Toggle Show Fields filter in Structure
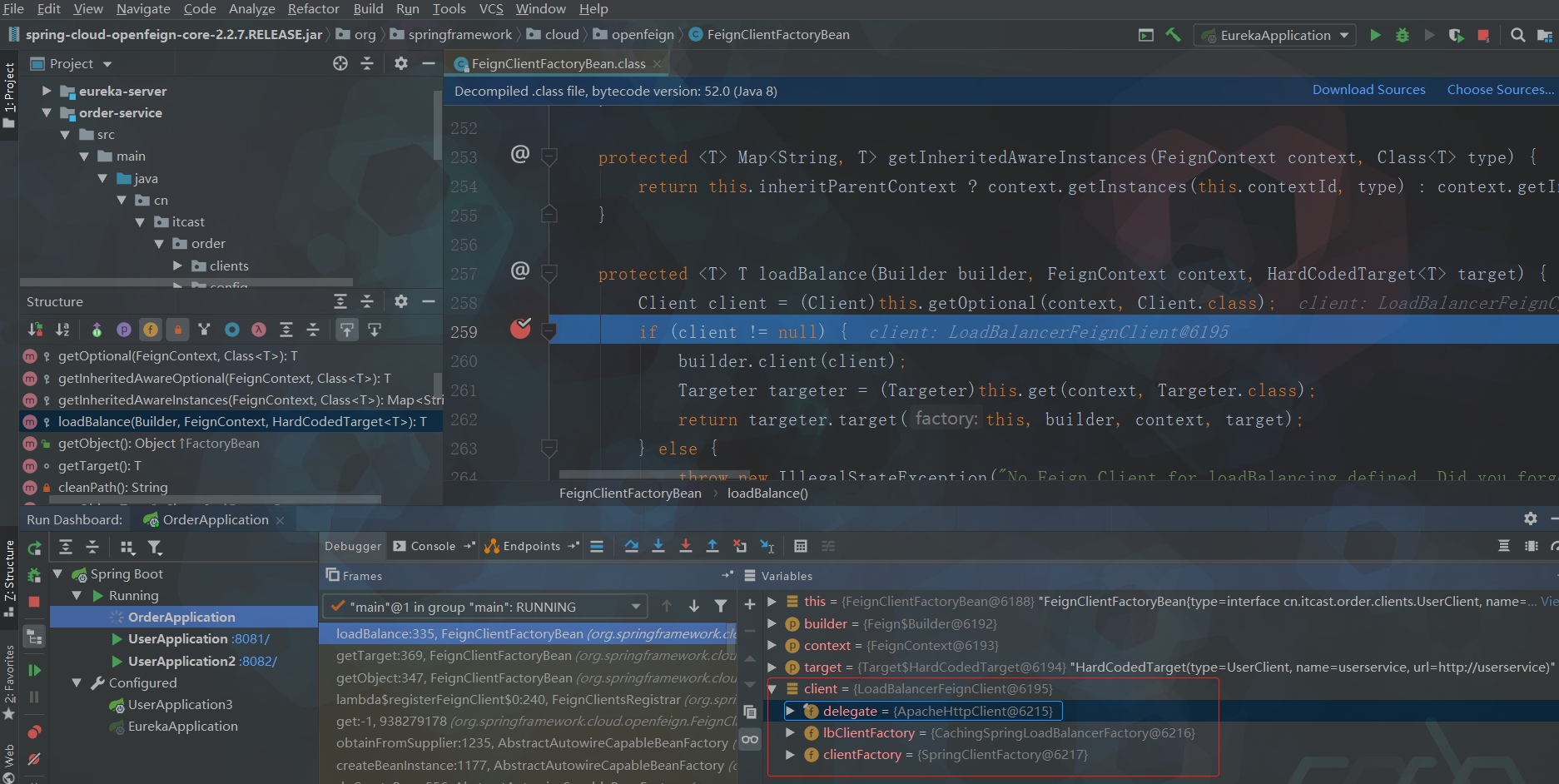The height and width of the screenshot is (784, 1559). pyautogui.click(x=151, y=330)
